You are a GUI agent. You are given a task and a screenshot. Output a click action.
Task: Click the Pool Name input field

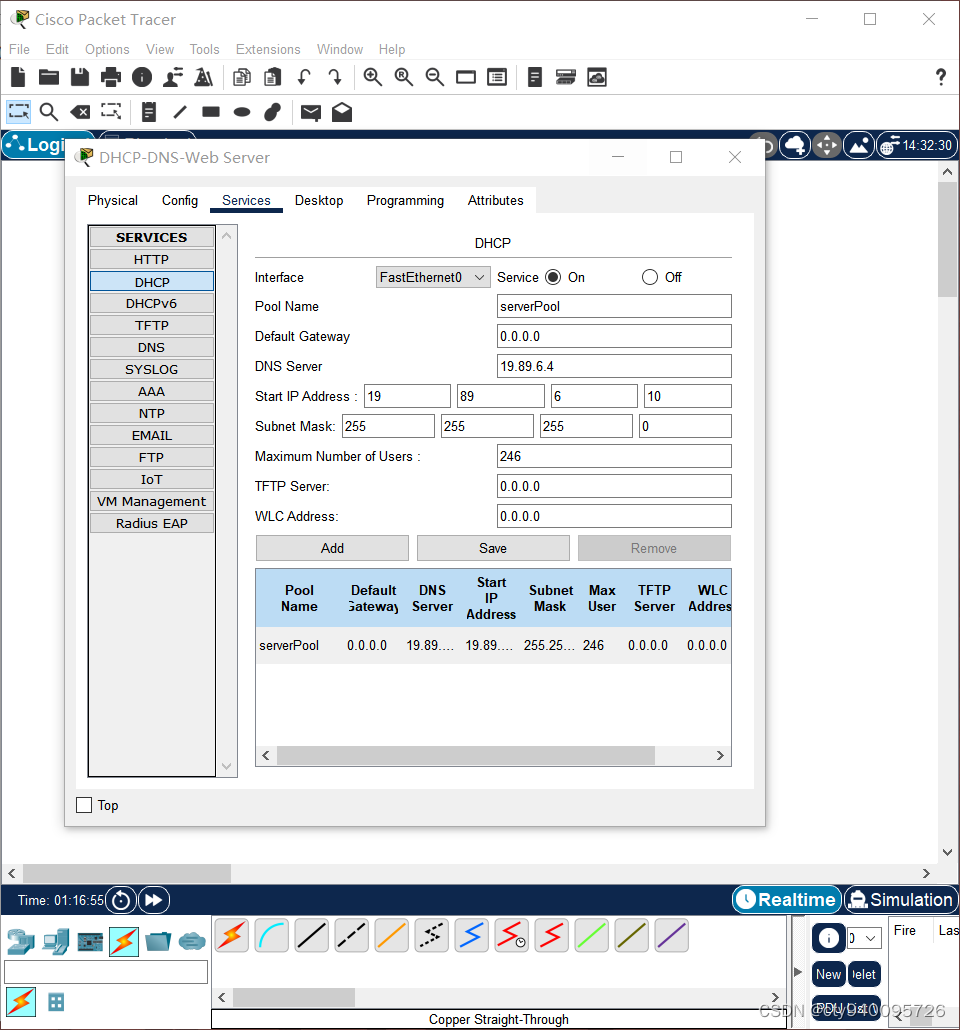[x=614, y=306]
